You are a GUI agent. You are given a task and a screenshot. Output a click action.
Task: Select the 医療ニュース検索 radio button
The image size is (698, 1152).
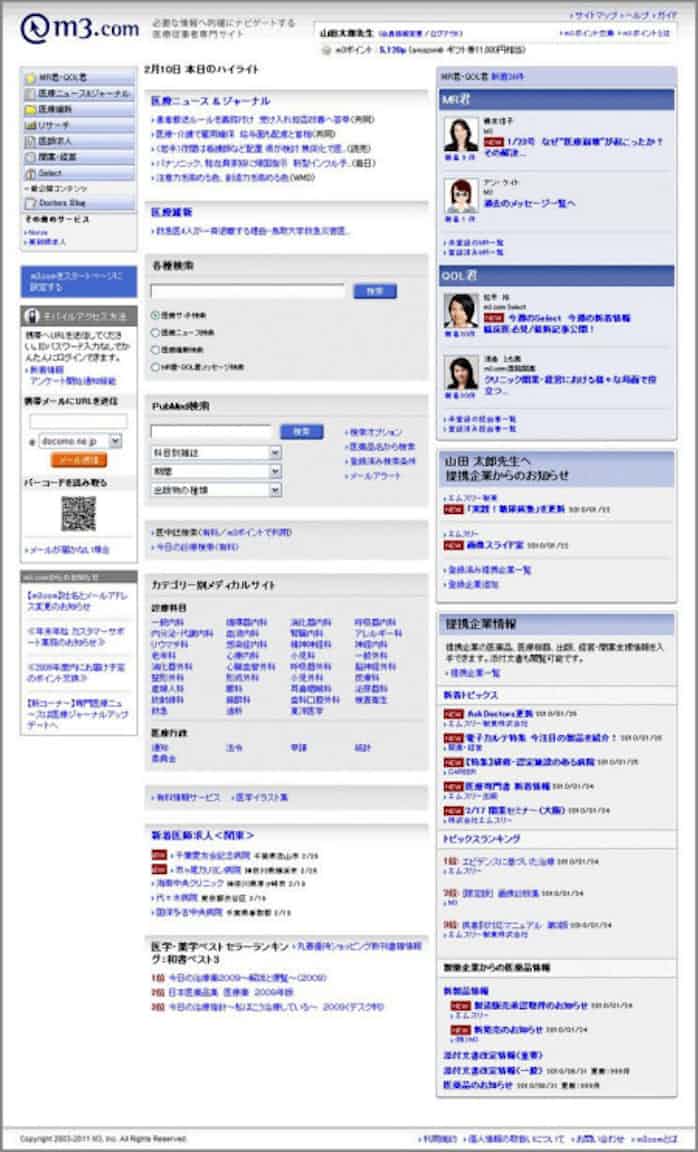tap(155, 332)
